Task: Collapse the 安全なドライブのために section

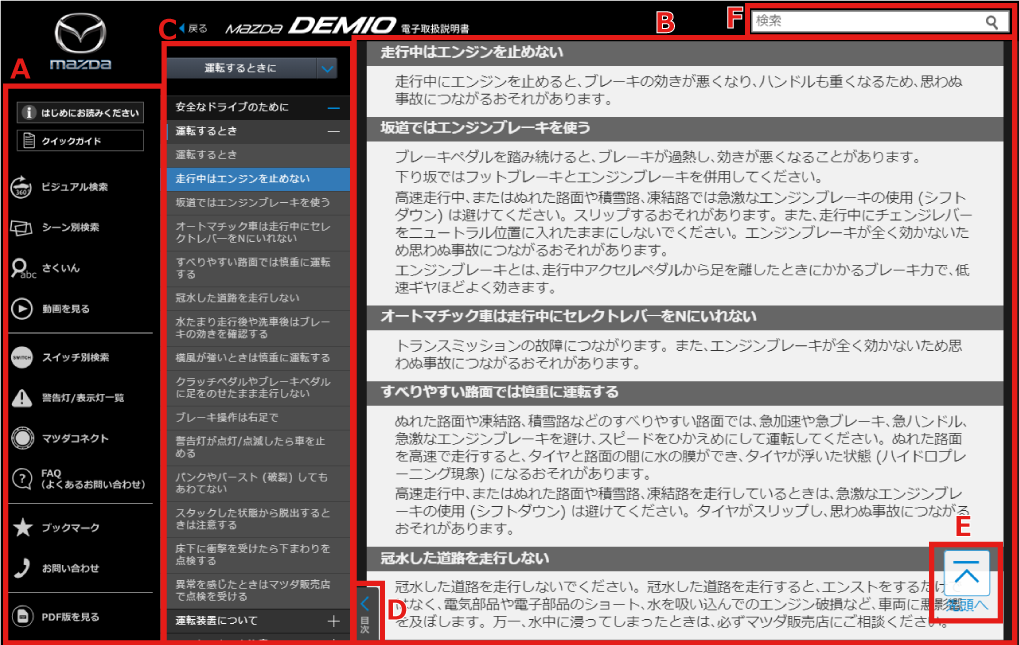Action: point(333,107)
